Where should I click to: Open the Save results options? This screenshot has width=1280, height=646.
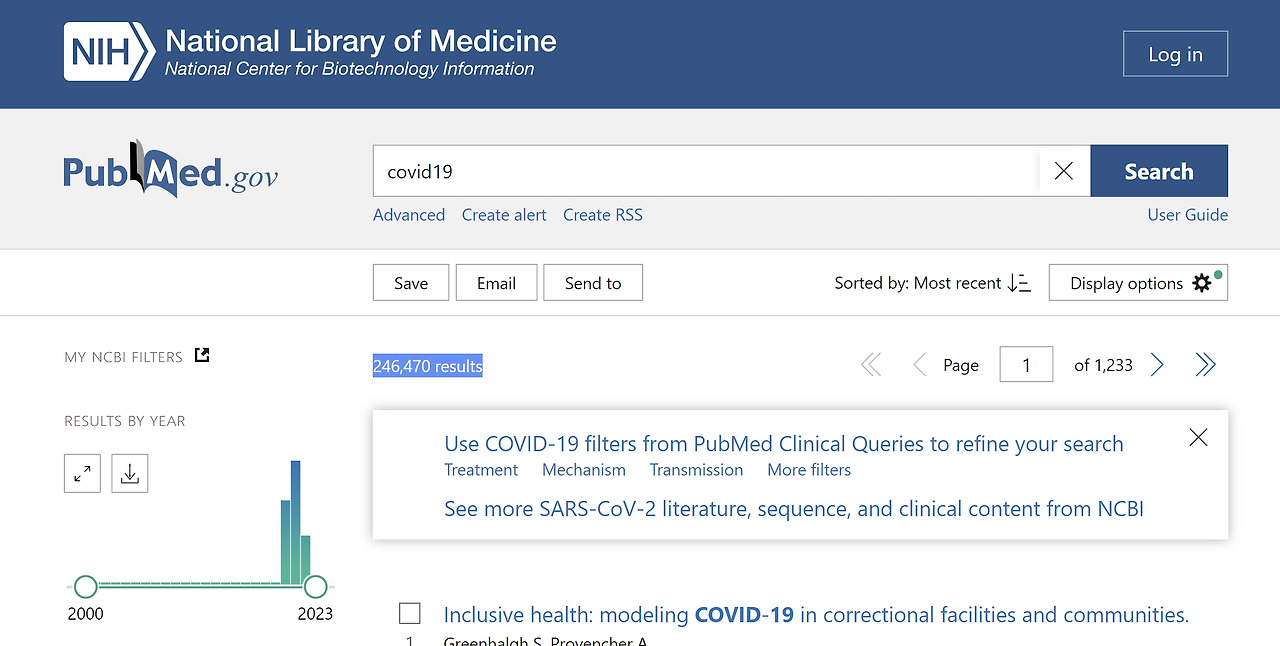pyautogui.click(x=410, y=283)
